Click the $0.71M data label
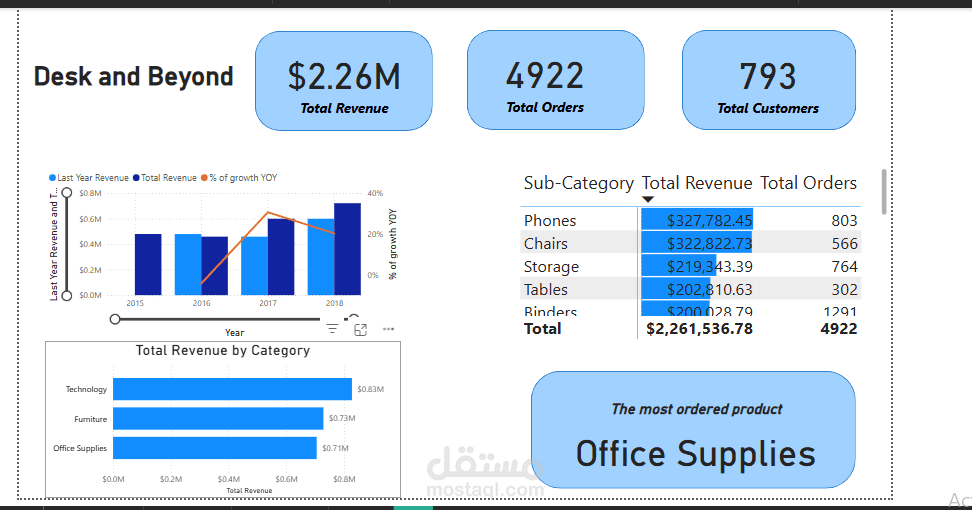 pos(335,448)
